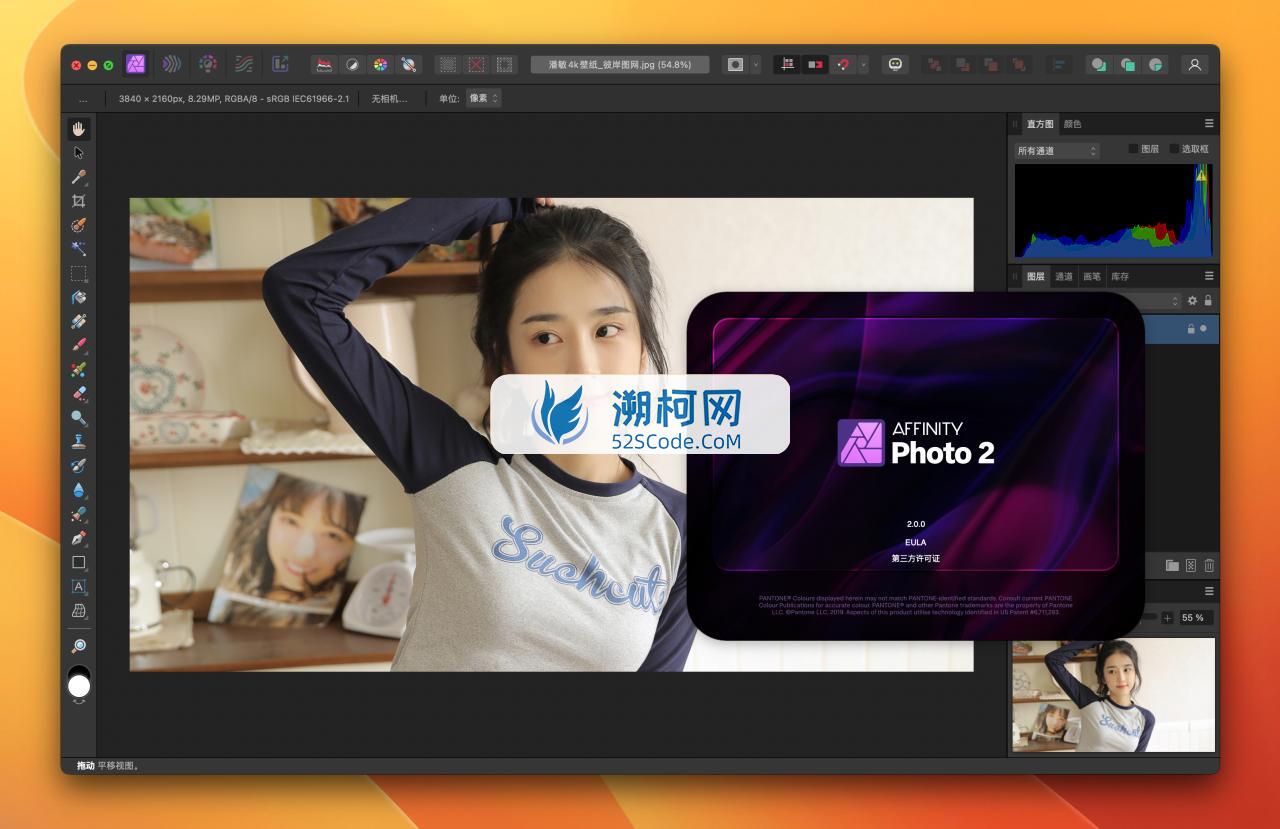Switch to the 库存 stock tab
Screen dimensions: 1280x829
(x=1119, y=276)
